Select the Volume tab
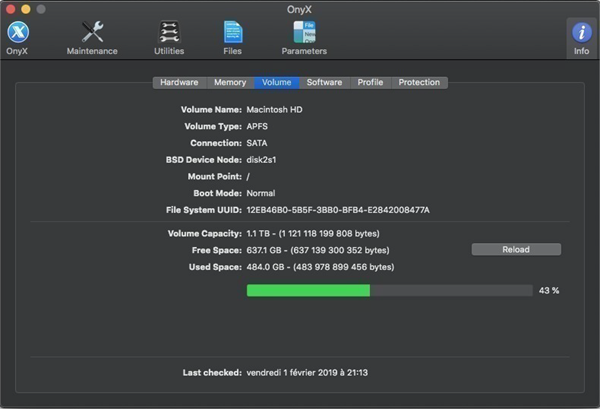The width and height of the screenshot is (600, 409). point(277,82)
